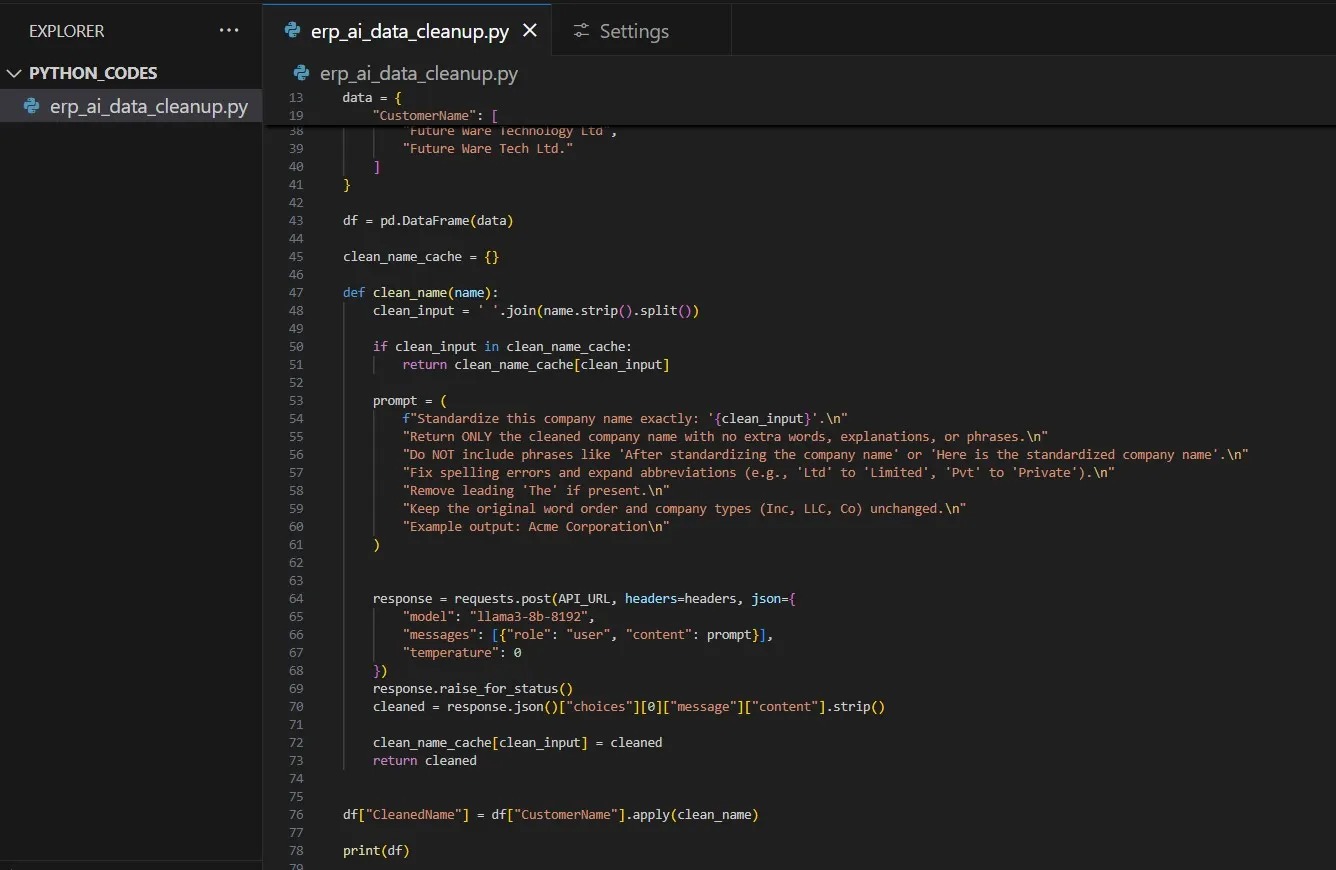Image resolution: width=1336 pixels, height=870 pixels.
Task: Click the Python file icon in the Explorer tree
Action: point(31,106)
